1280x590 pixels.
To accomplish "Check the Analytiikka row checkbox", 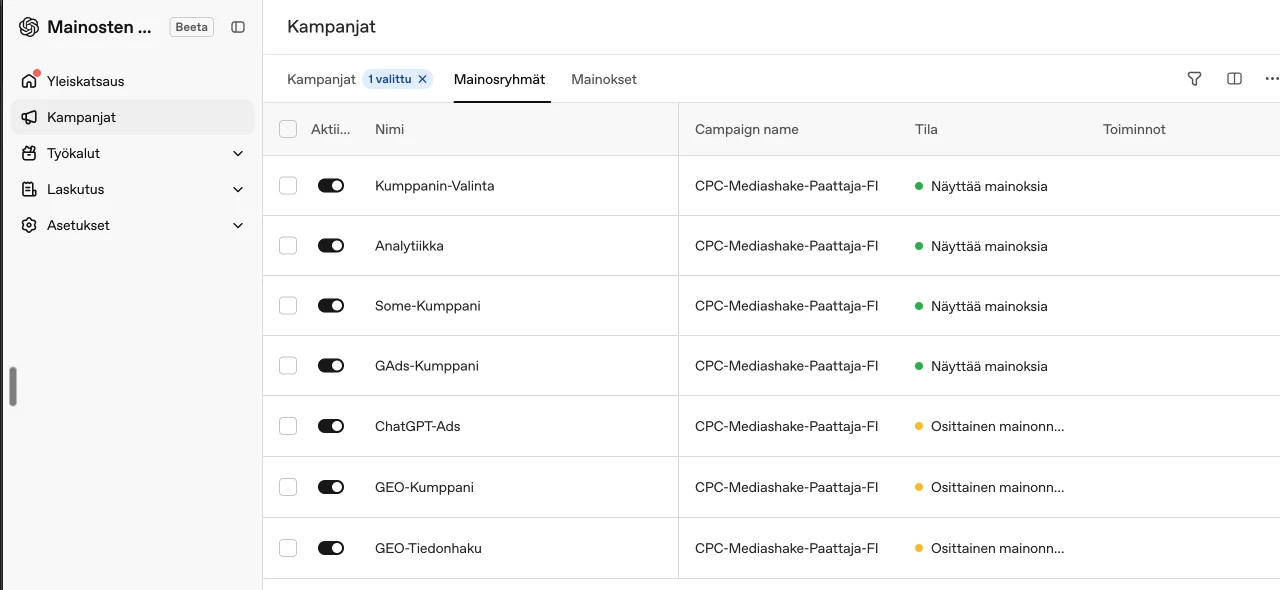I will point(288,246).
